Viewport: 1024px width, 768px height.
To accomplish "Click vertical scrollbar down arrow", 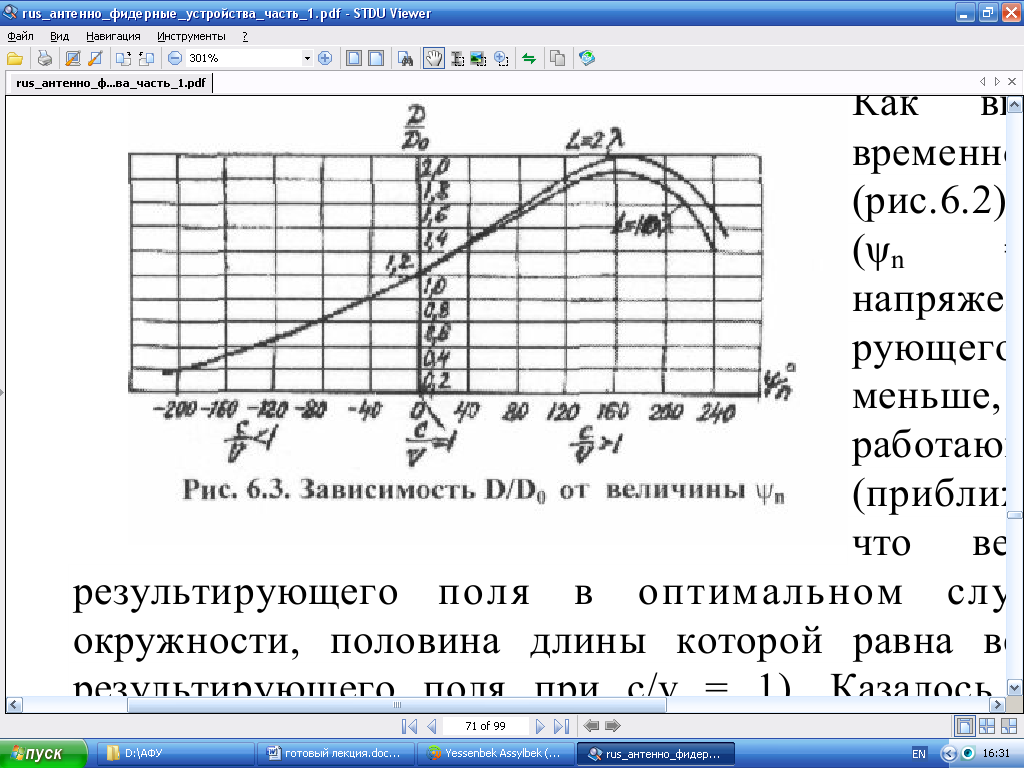I will tap(1014, 688).
